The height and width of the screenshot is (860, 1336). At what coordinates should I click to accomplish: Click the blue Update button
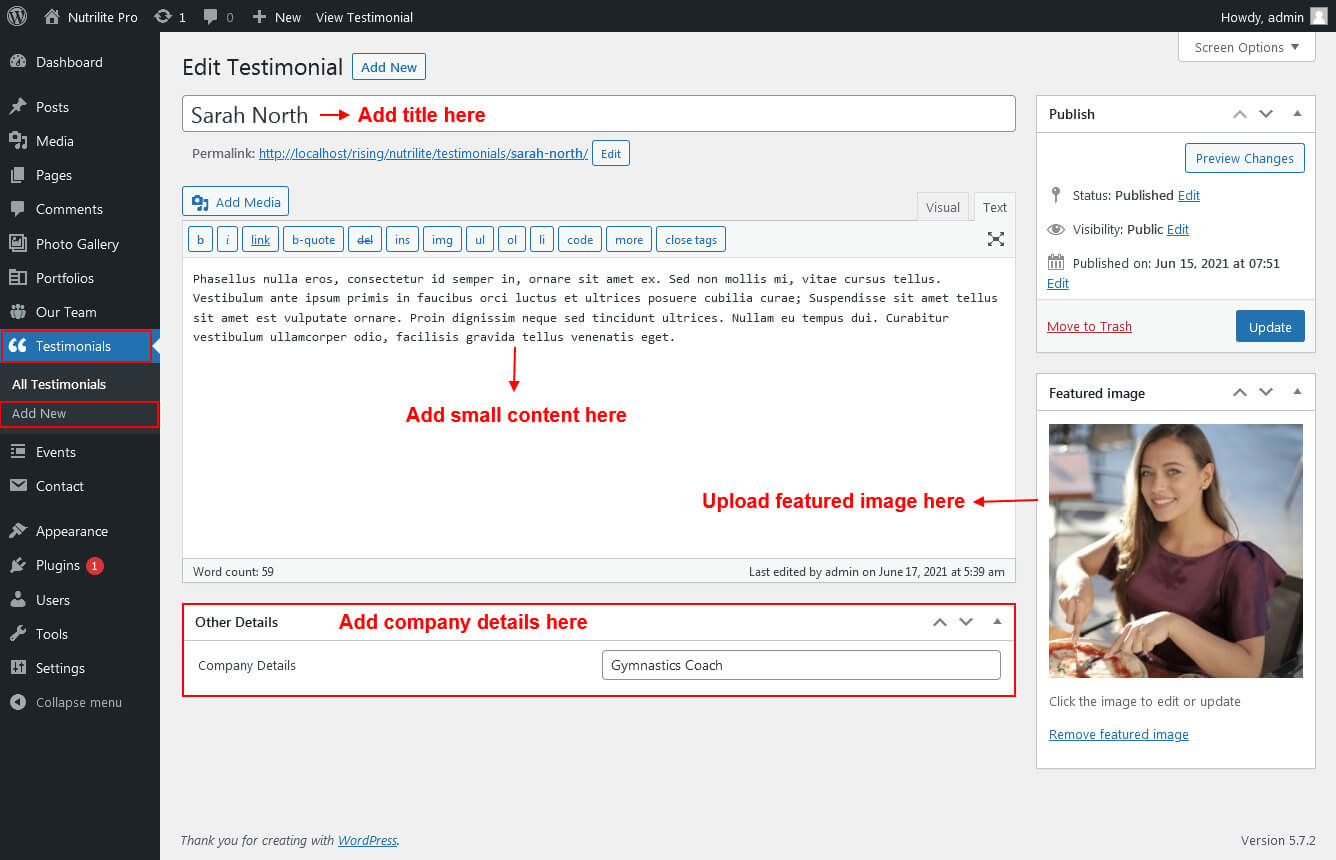1270,327
